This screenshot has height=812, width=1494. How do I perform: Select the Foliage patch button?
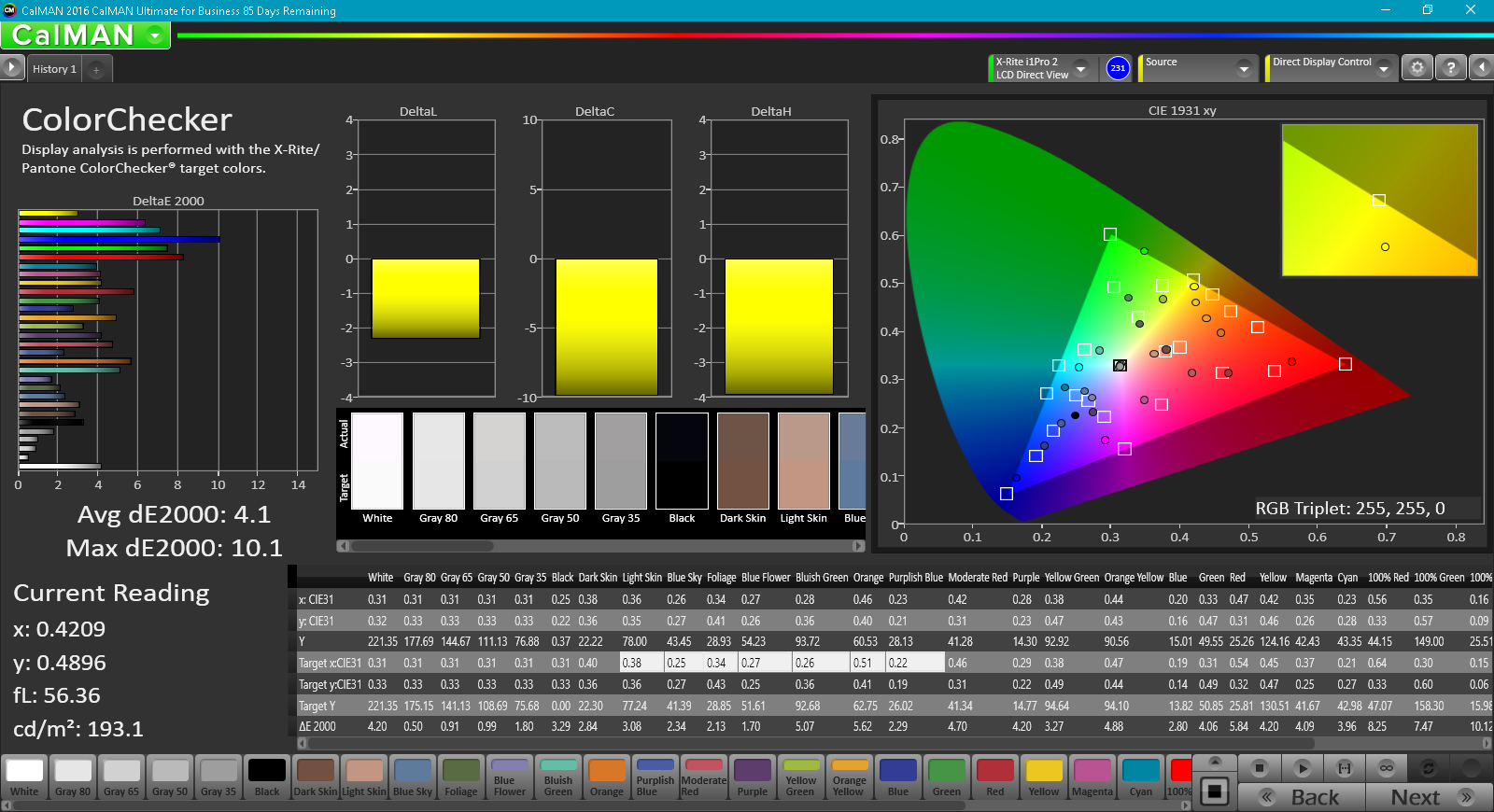(461, 777)
